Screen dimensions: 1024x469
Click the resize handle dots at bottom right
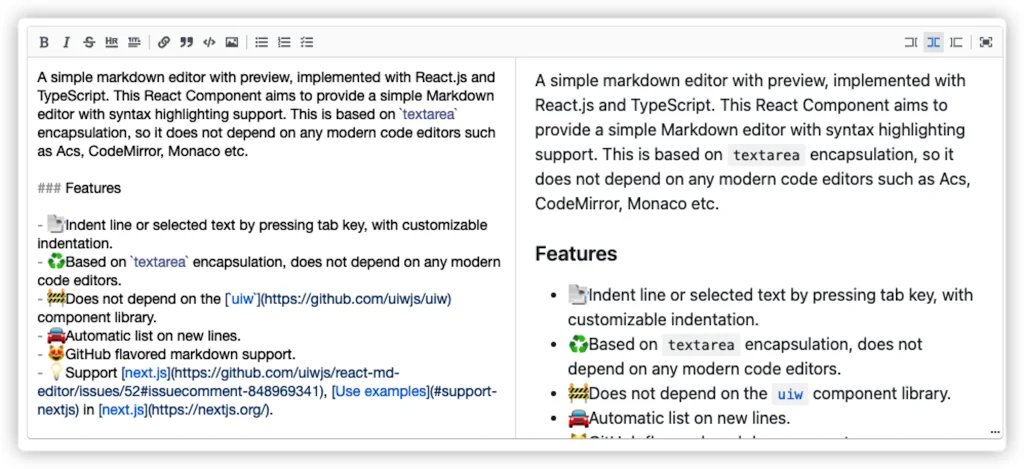click(995, 432)
